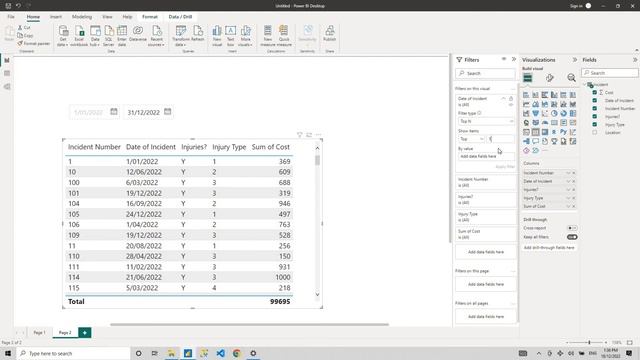Collapse the Filters pane
This screenshot has width=640, height=360.
(513, 59)
